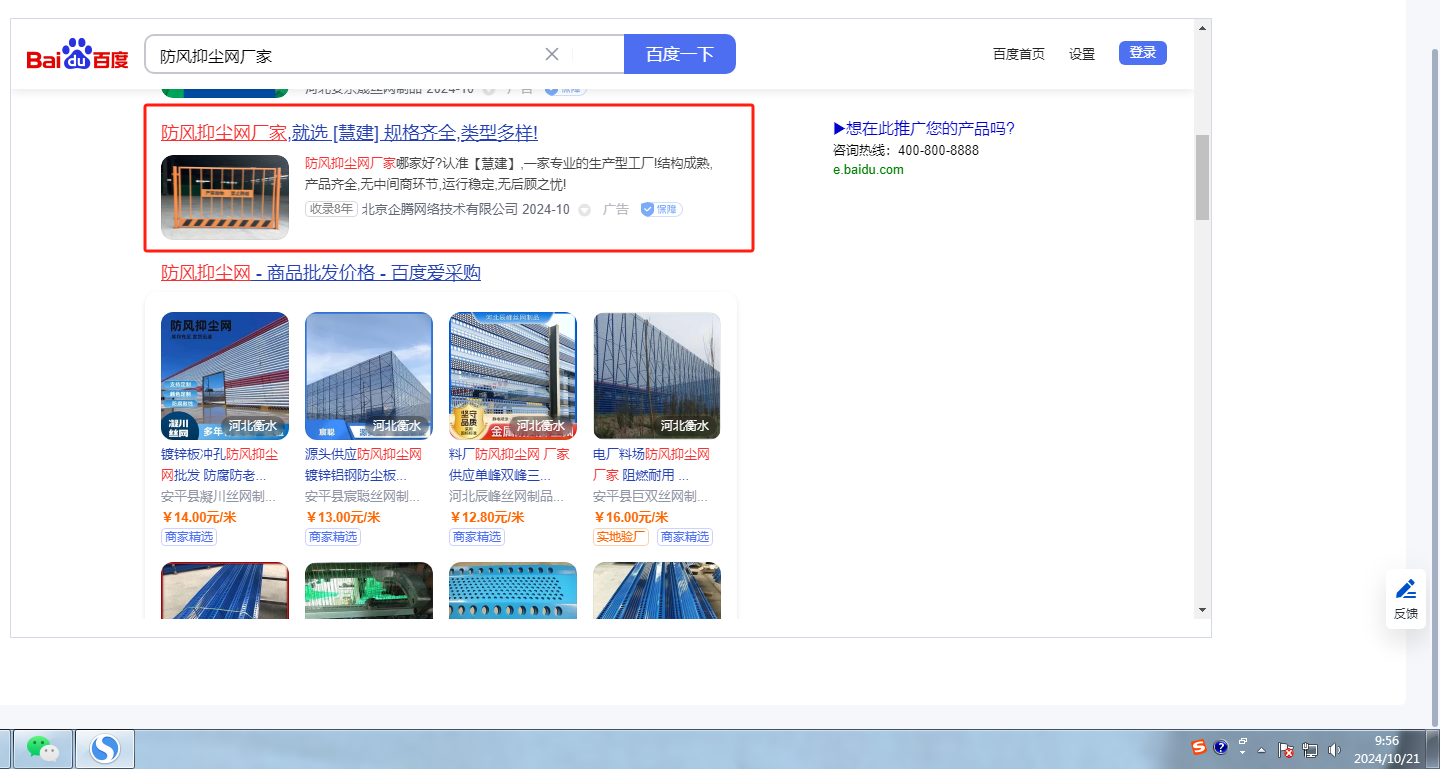This screenshot has width=1440, height=769.
Task: Click the ¥12.80元/米 price
Action: (487, 517)
